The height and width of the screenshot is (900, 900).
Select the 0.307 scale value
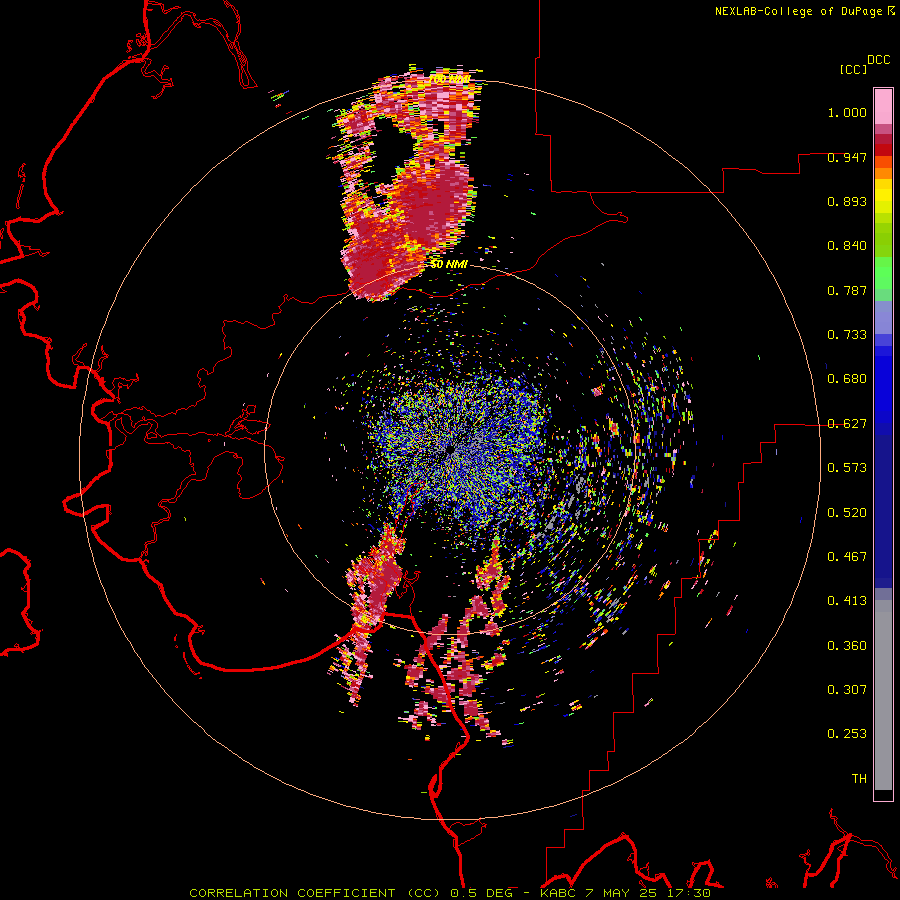[x=847, y=690]
